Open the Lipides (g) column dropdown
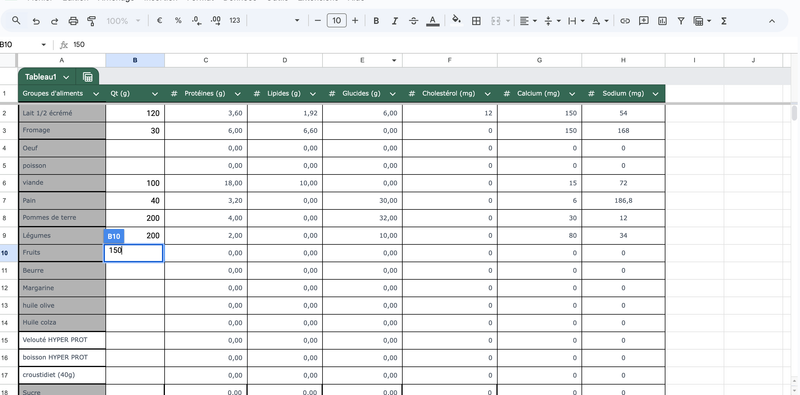Image resolution: width=800 pixels, height=395 pixels. (x=313, y=94)
